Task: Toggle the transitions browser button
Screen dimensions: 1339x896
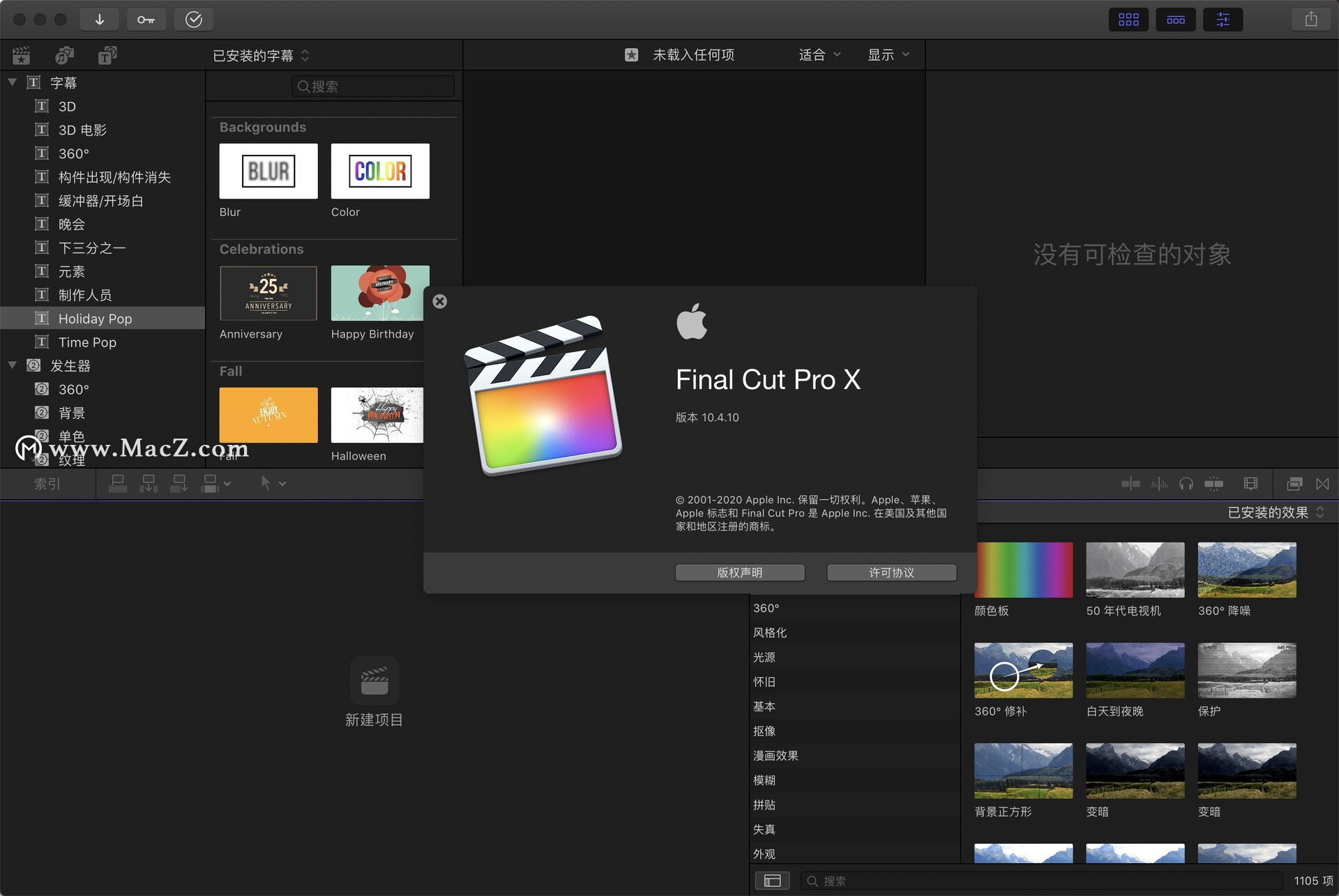Action: coord(1322,484)
